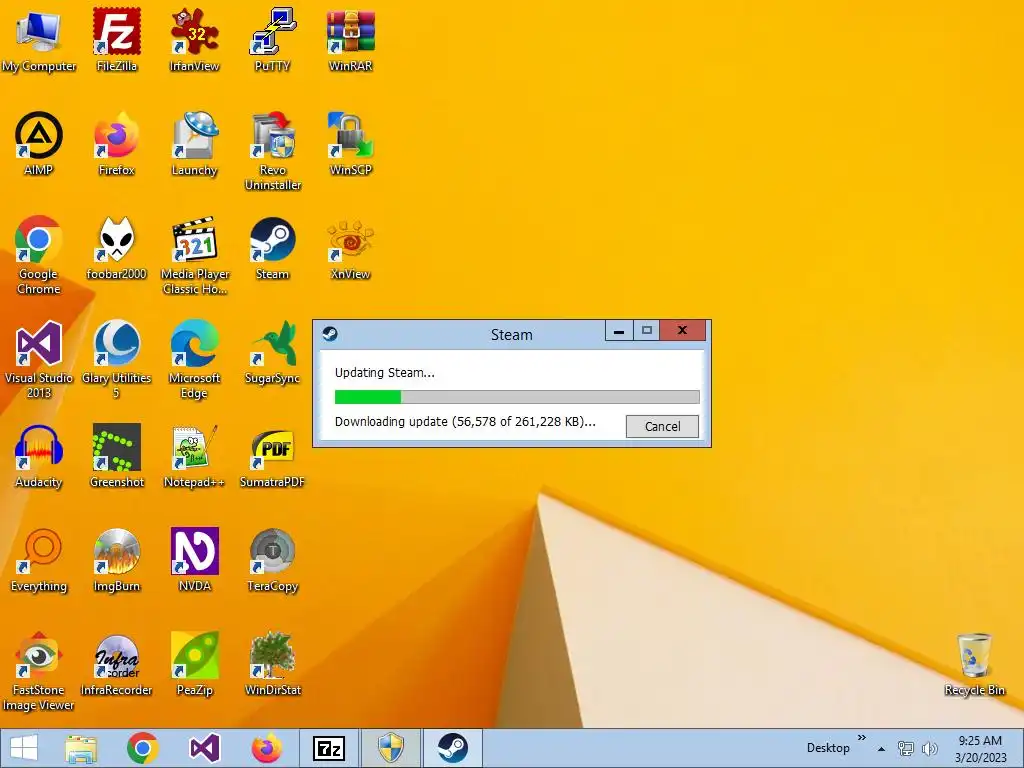This screenshot has width=1024, height=768.
Task: Select the PeaZip desktop shortcut
Action: point(194,664)
